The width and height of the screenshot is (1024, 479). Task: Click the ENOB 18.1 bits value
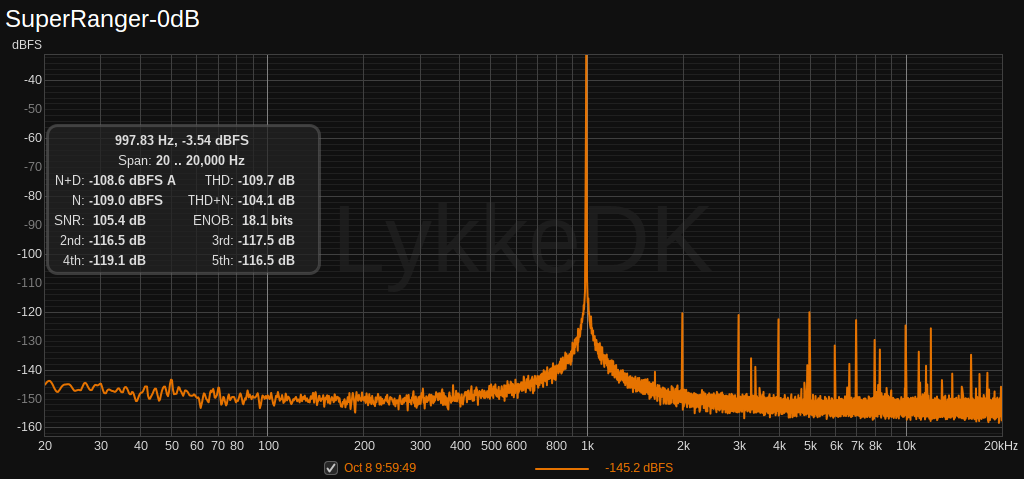coord(268,220)
